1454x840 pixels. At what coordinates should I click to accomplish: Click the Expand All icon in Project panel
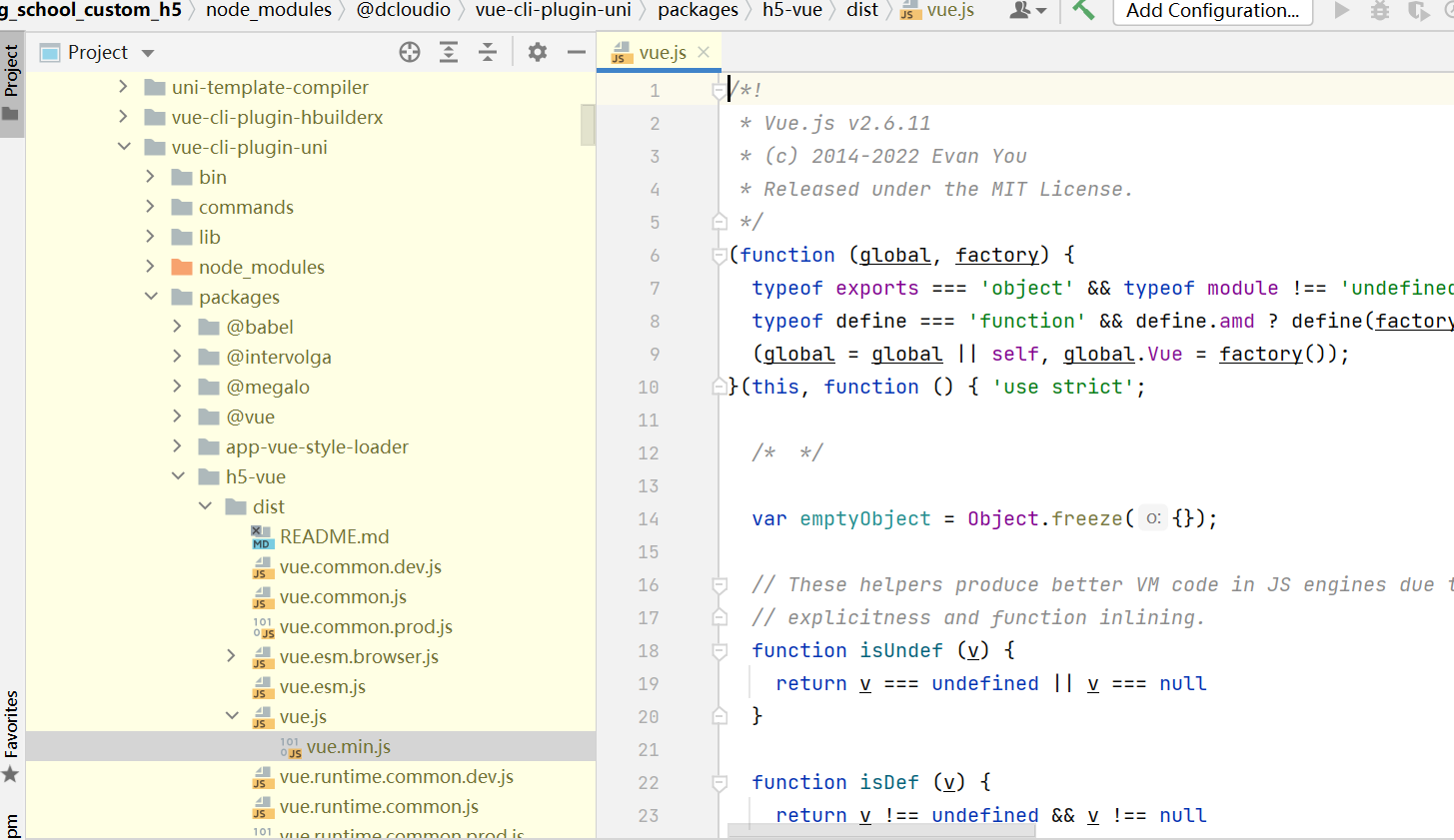(x=449, y=52)
